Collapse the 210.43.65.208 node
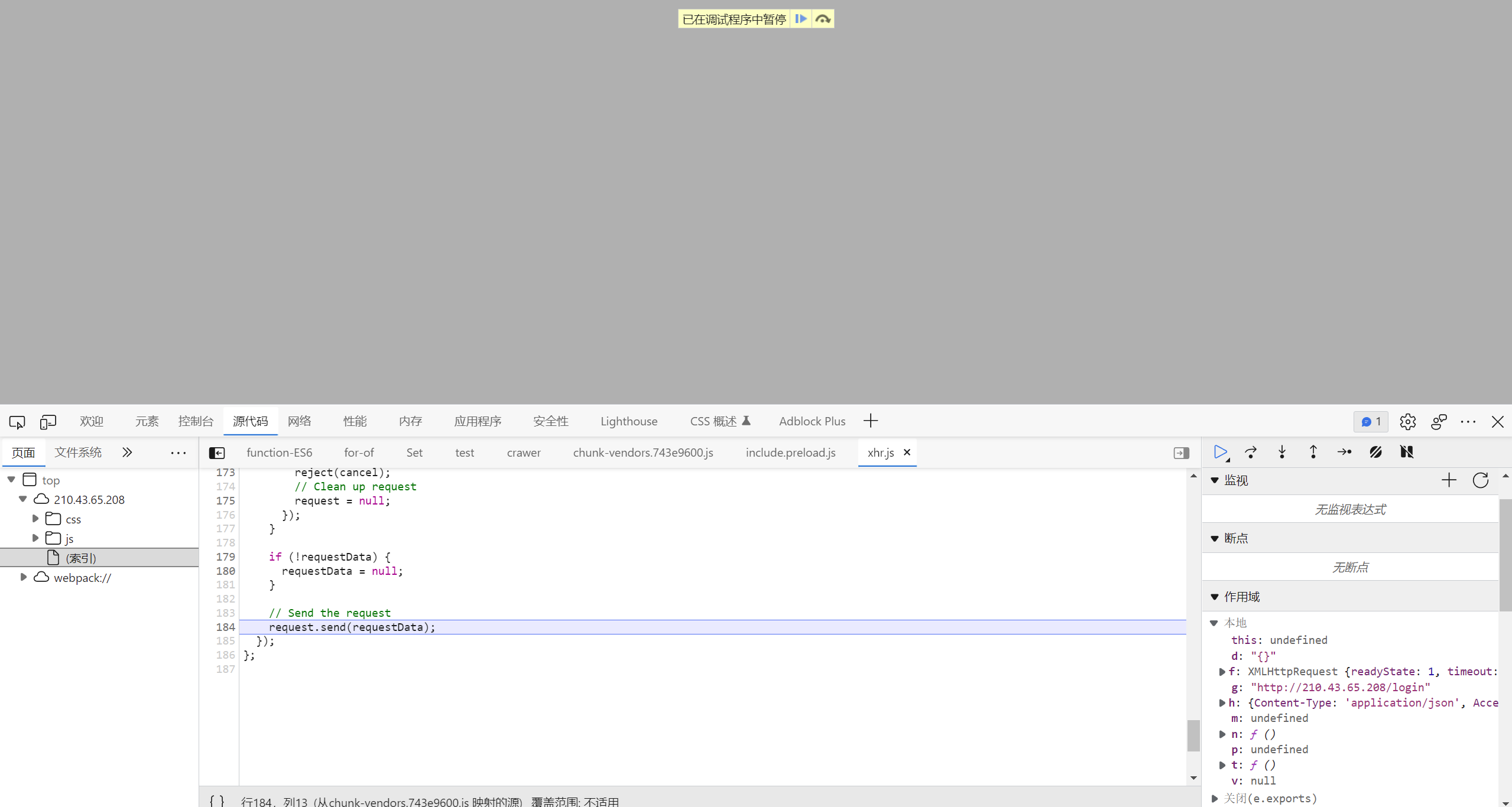This screenshot has width=1512, height=807. [22, 499]
